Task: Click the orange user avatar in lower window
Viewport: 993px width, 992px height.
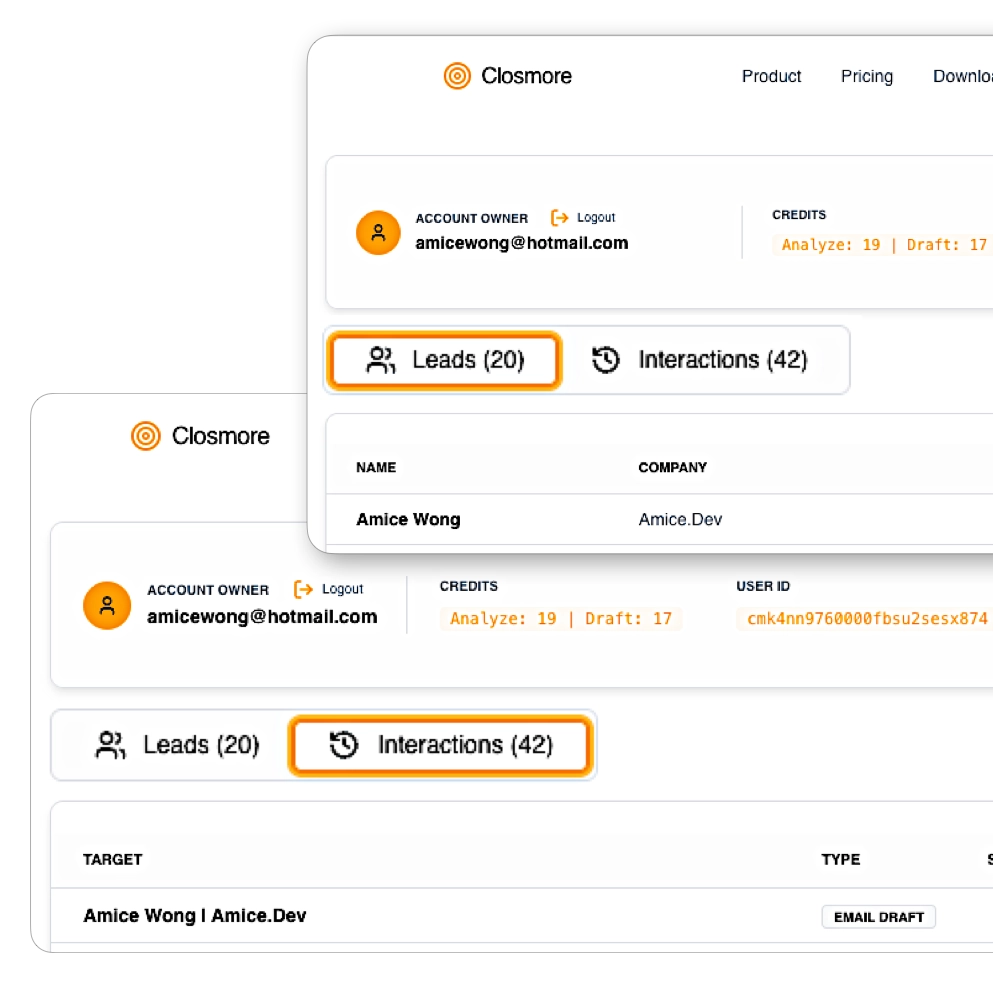Action: [107, 605]
